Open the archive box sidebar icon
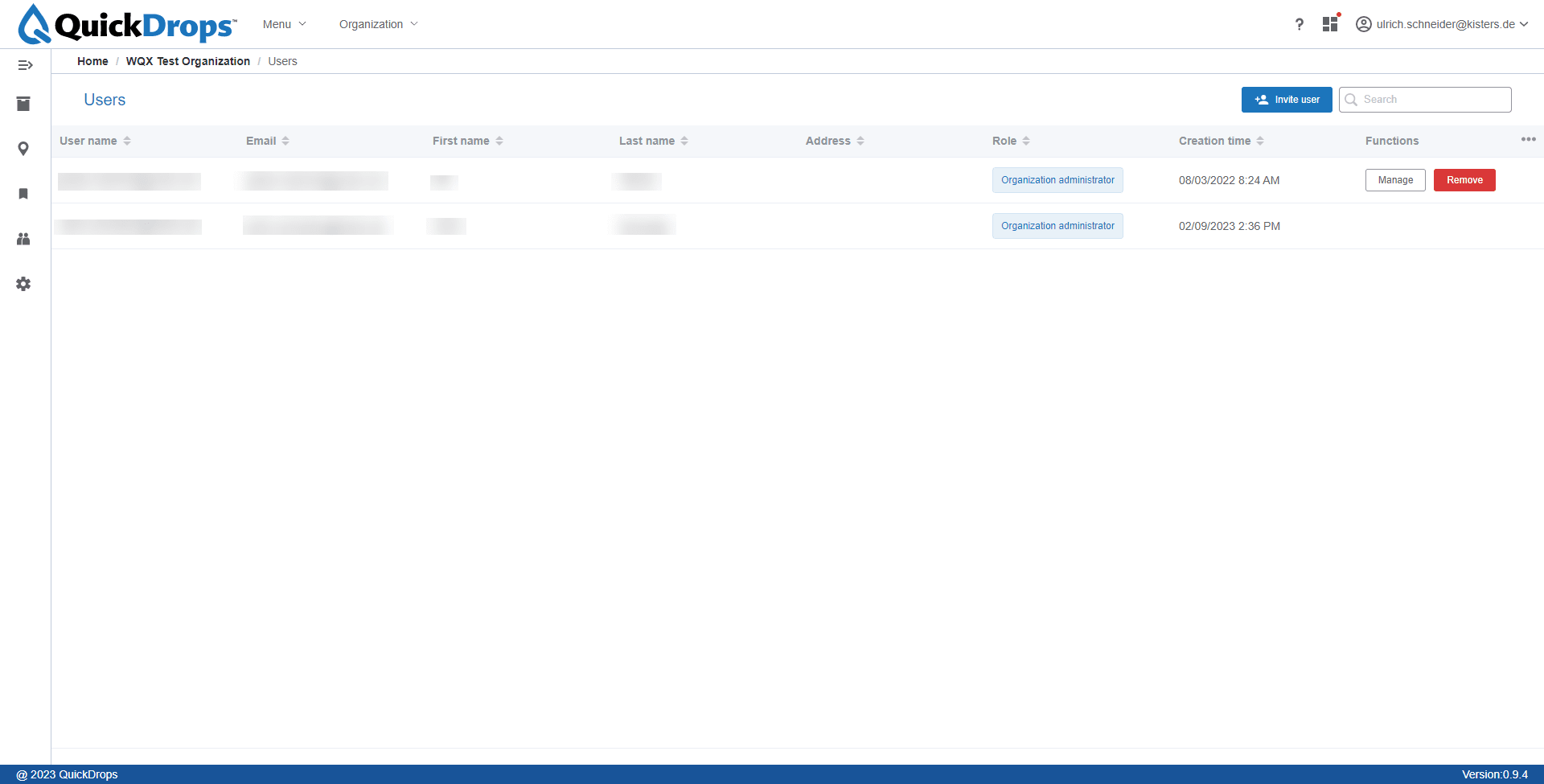 pyautogui.click(x=23, y=104)
